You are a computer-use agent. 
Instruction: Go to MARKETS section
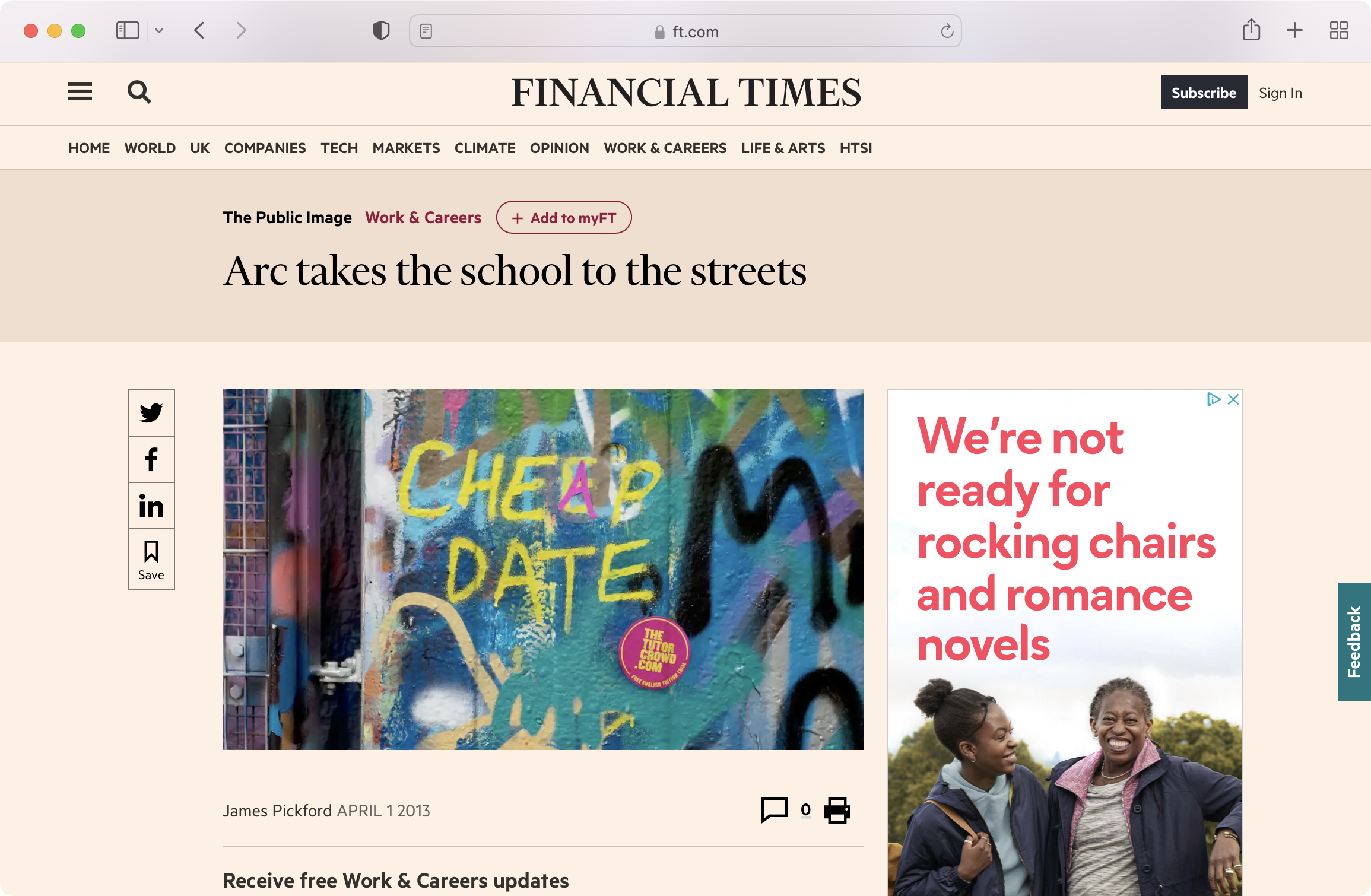pyautogui.click(x=406, y=148)
